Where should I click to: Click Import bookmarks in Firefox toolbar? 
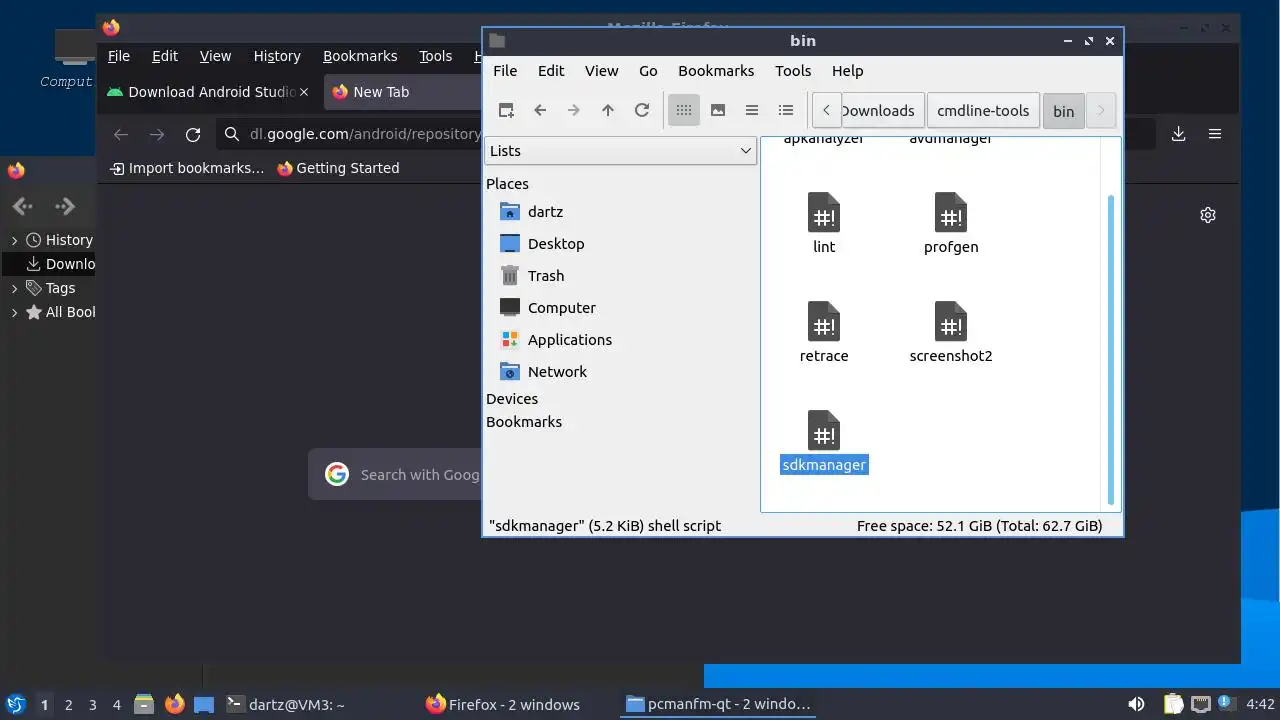(187, 168)
